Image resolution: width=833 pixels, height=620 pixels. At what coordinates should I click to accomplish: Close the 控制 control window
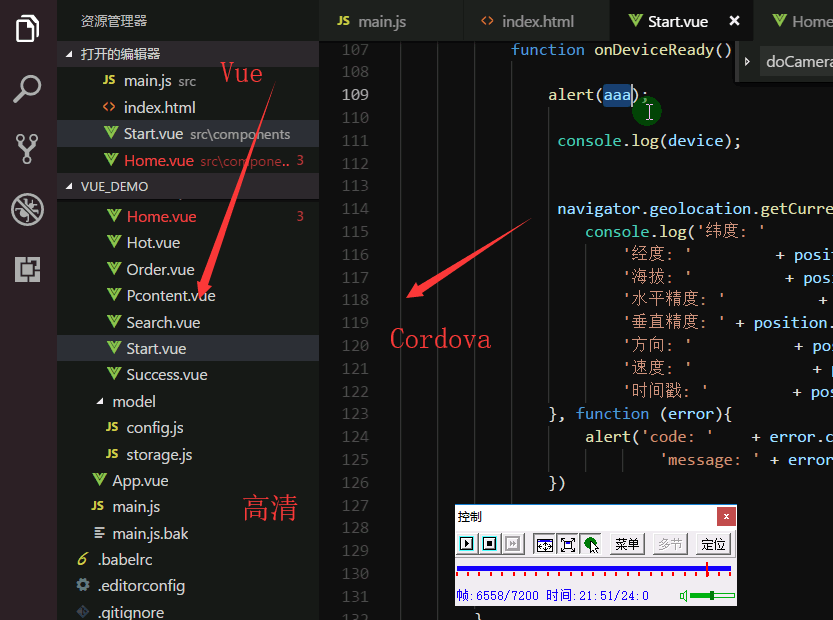coord(726,516)
